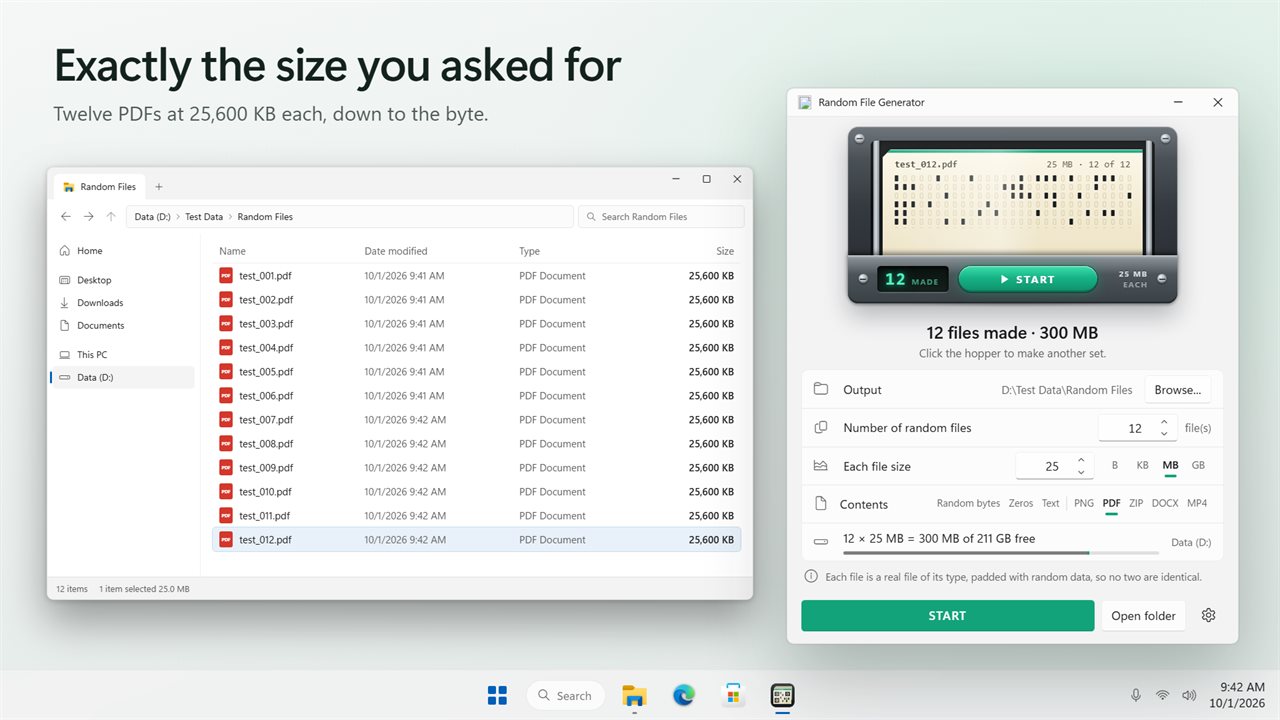Click the Open folder button
The height and width of the screenshot is (720, 1280).
point(1143,616)
